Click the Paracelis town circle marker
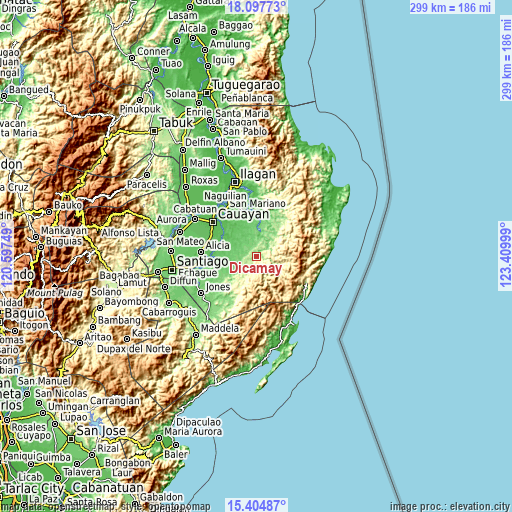 point(147,175)
